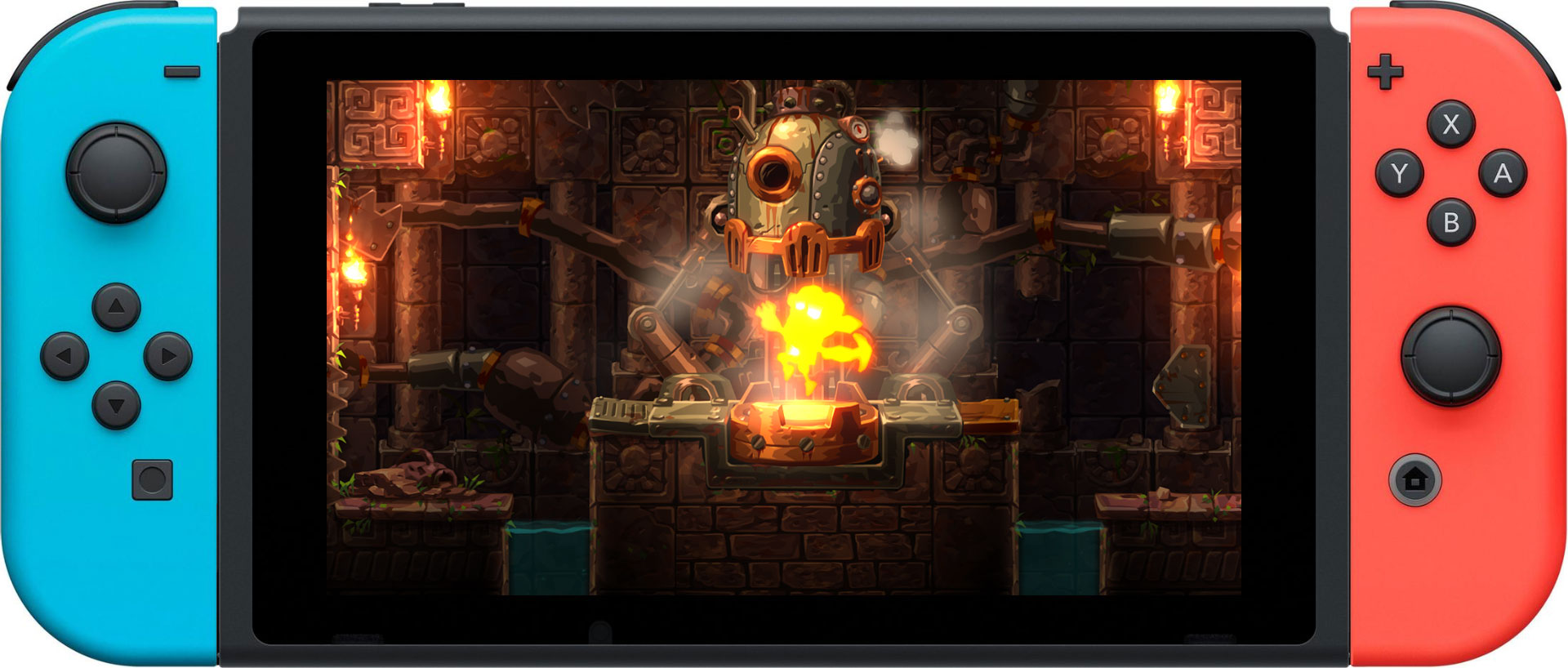Viewport: 1568px width, 668px height.
Task: Tap the B button on the red Joy-Con
Action: pyautogui.click(x=1450, y=222)
